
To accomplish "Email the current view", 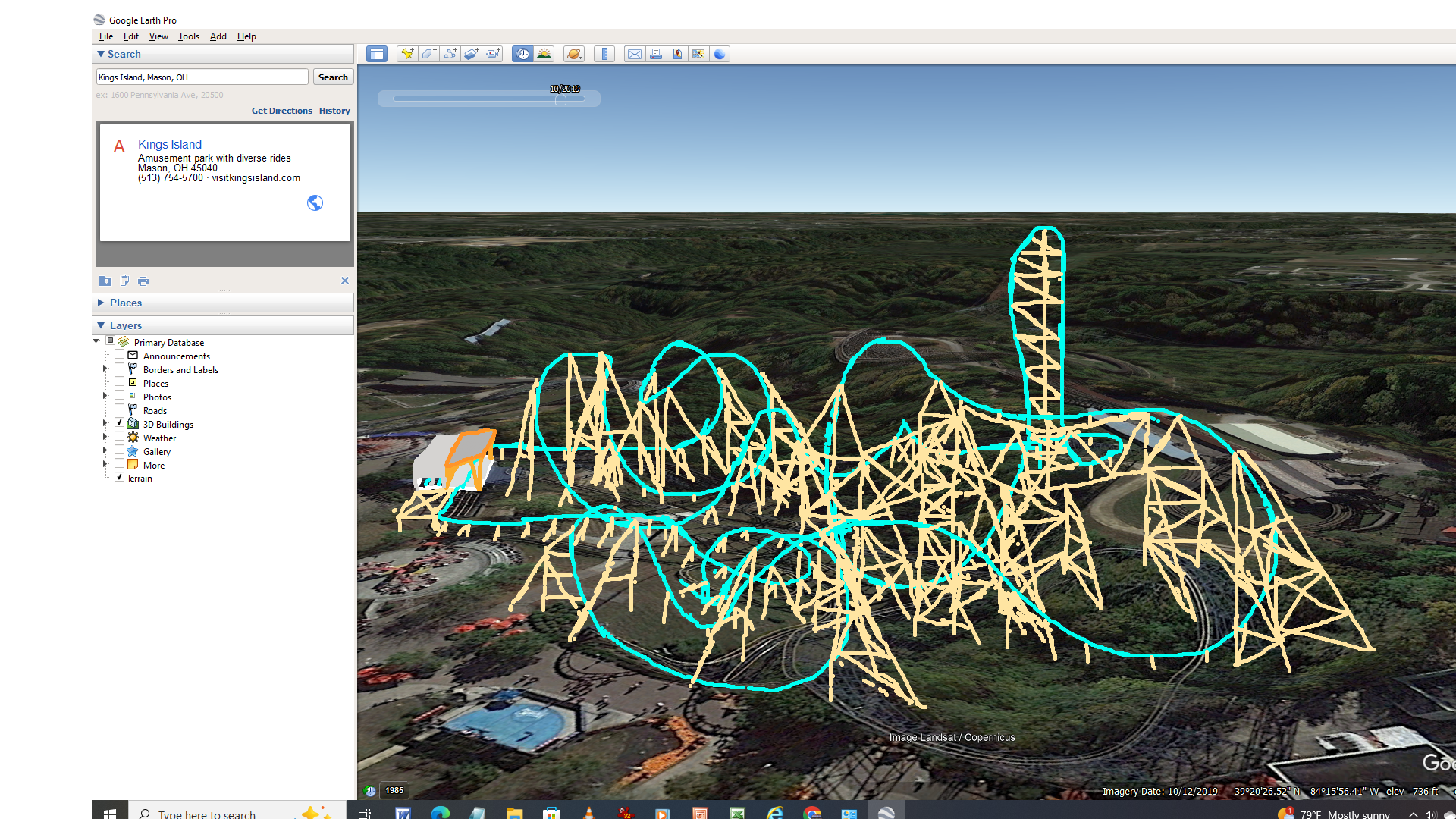I will [x=635, y=54].
